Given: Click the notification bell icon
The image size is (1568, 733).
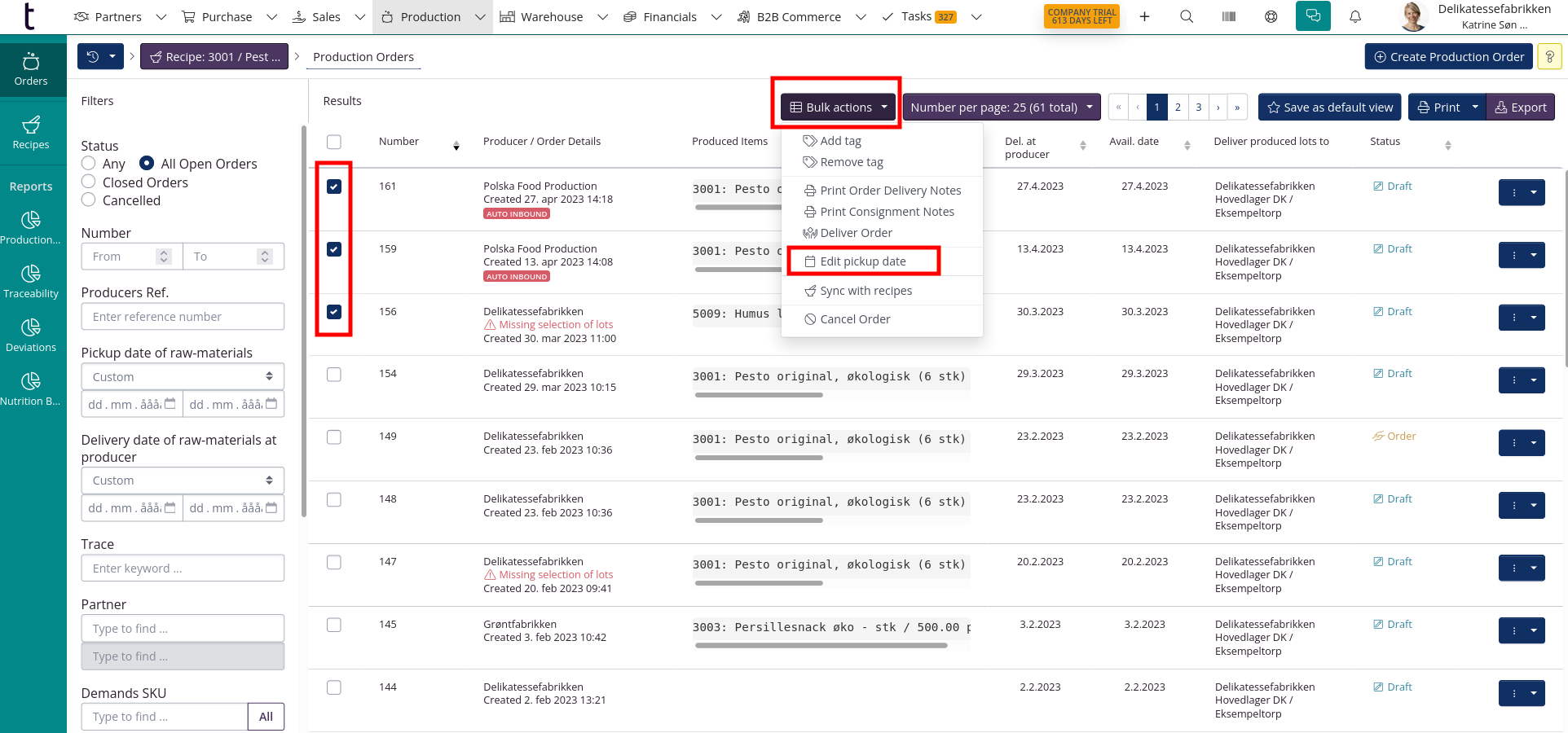Looking at the screenshot, I should pos(1355,16).
